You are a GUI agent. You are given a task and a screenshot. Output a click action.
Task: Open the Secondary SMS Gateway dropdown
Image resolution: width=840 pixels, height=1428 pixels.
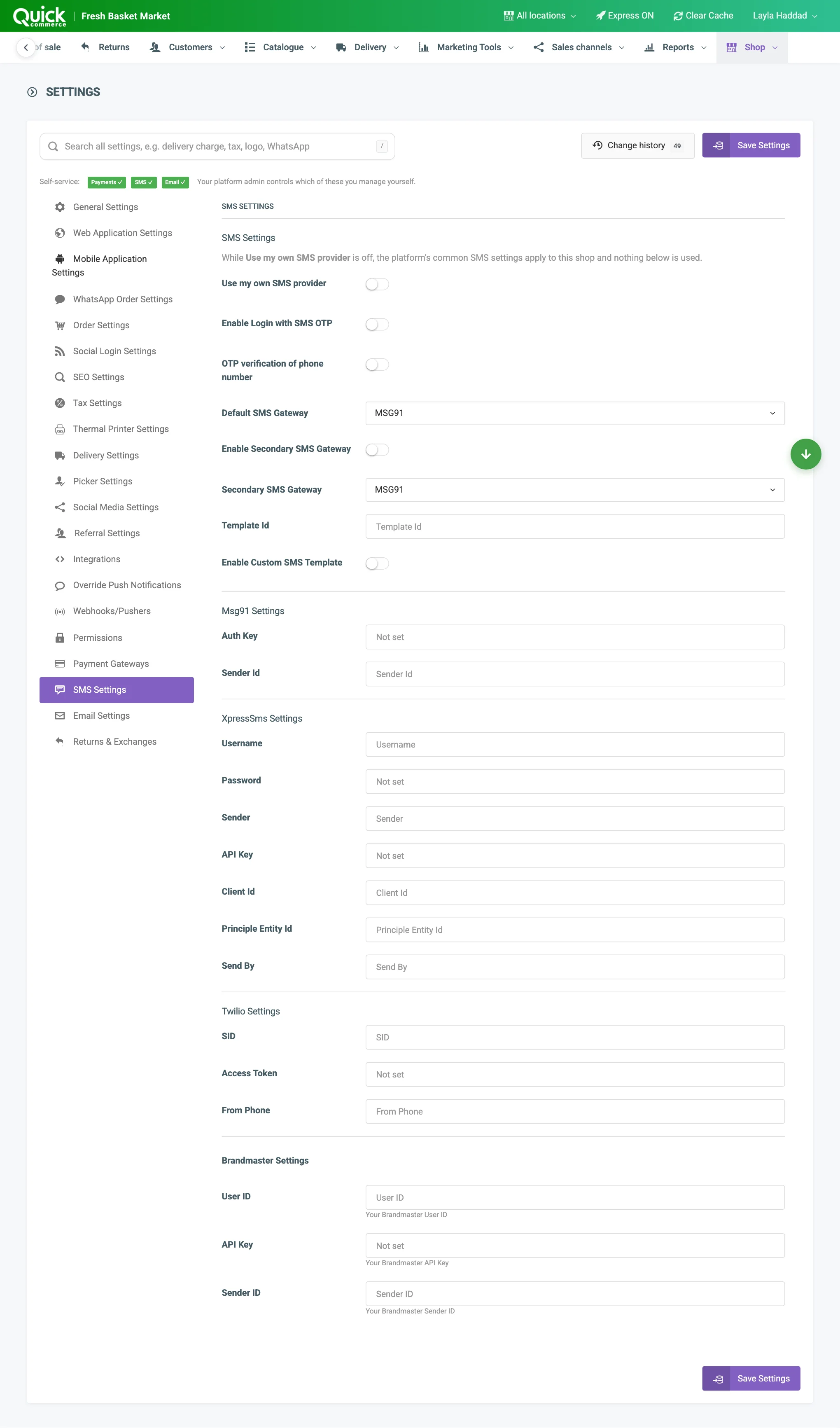[x=575, y=490]
